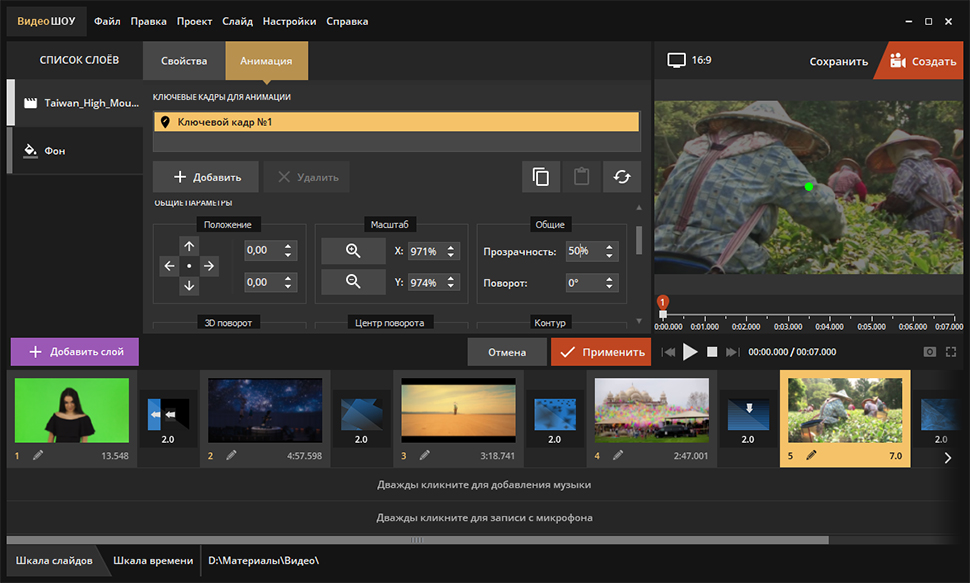970x583 pixels.
Task: Open the Правка menu
Action: click(x=148, y=21)
